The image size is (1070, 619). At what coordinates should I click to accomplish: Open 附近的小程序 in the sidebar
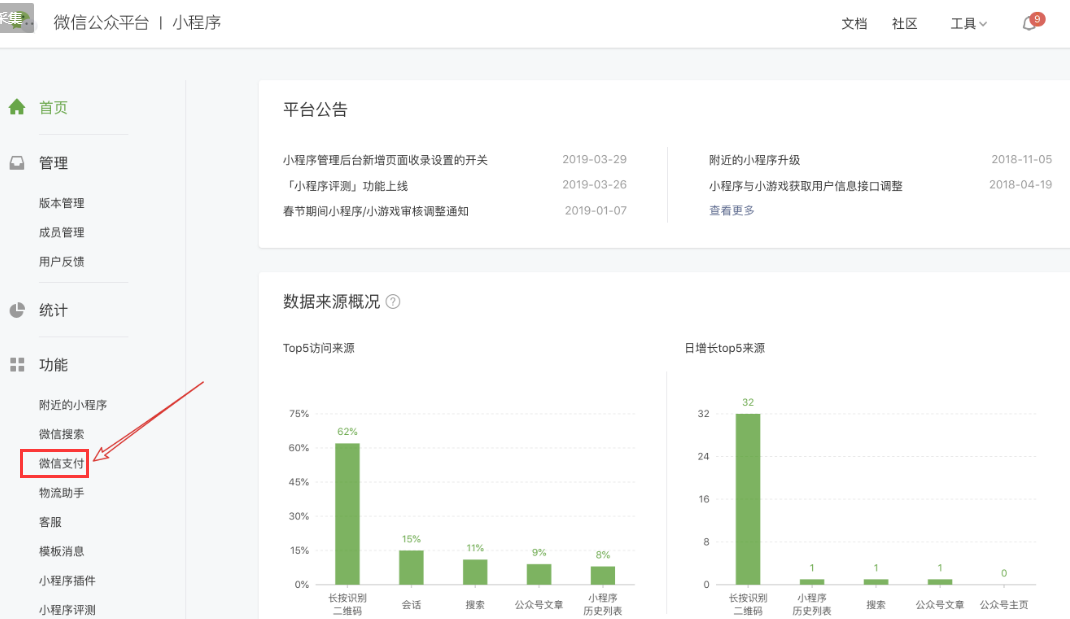[x=73, y=405]
